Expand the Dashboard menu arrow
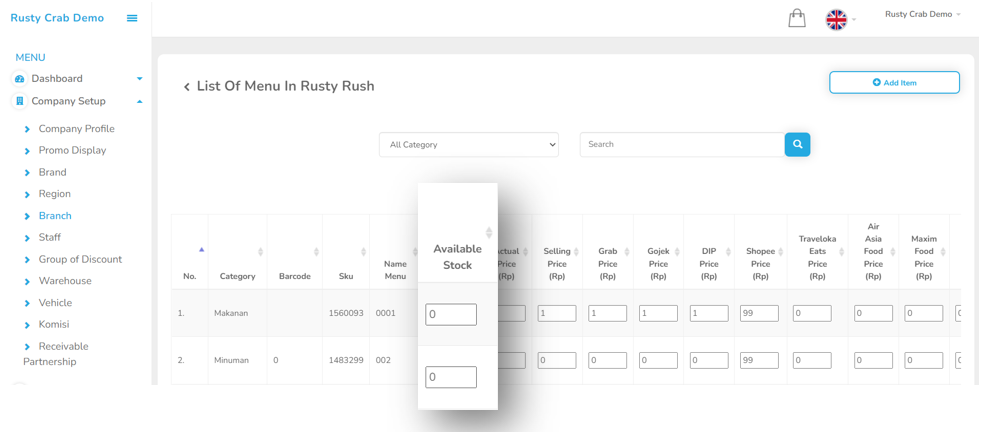 [x=139, y=79]
